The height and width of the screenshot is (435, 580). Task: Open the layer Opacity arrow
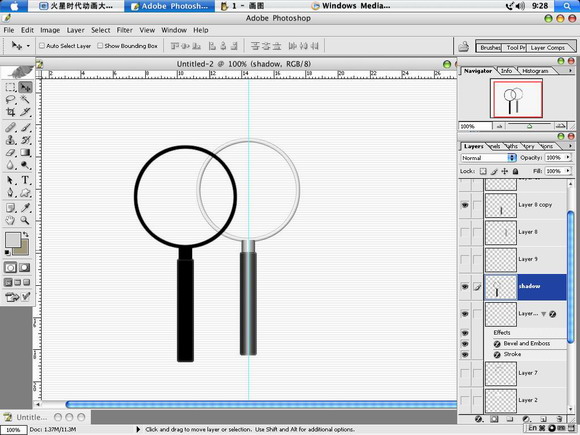tap(568, 158)
